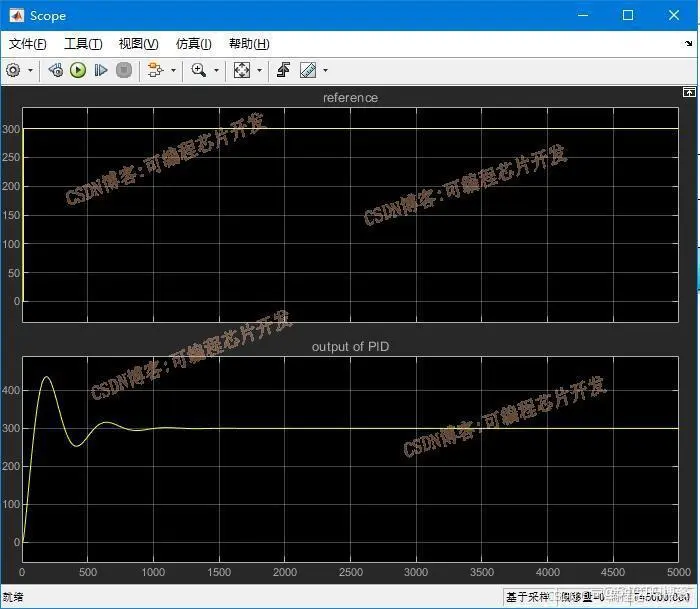Open the 帮助(H) menu
The height and width of the screenshot is (609, 700).
[249, 44]
